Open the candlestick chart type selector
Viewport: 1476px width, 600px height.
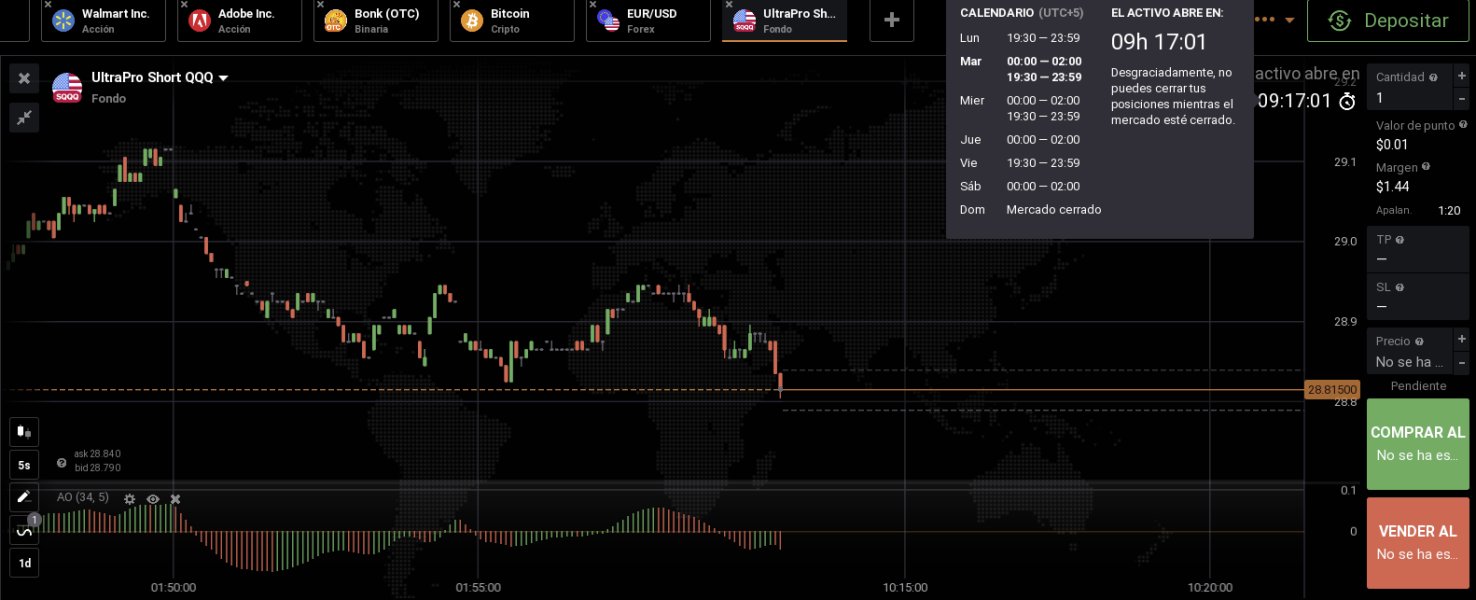click(24, 432)
